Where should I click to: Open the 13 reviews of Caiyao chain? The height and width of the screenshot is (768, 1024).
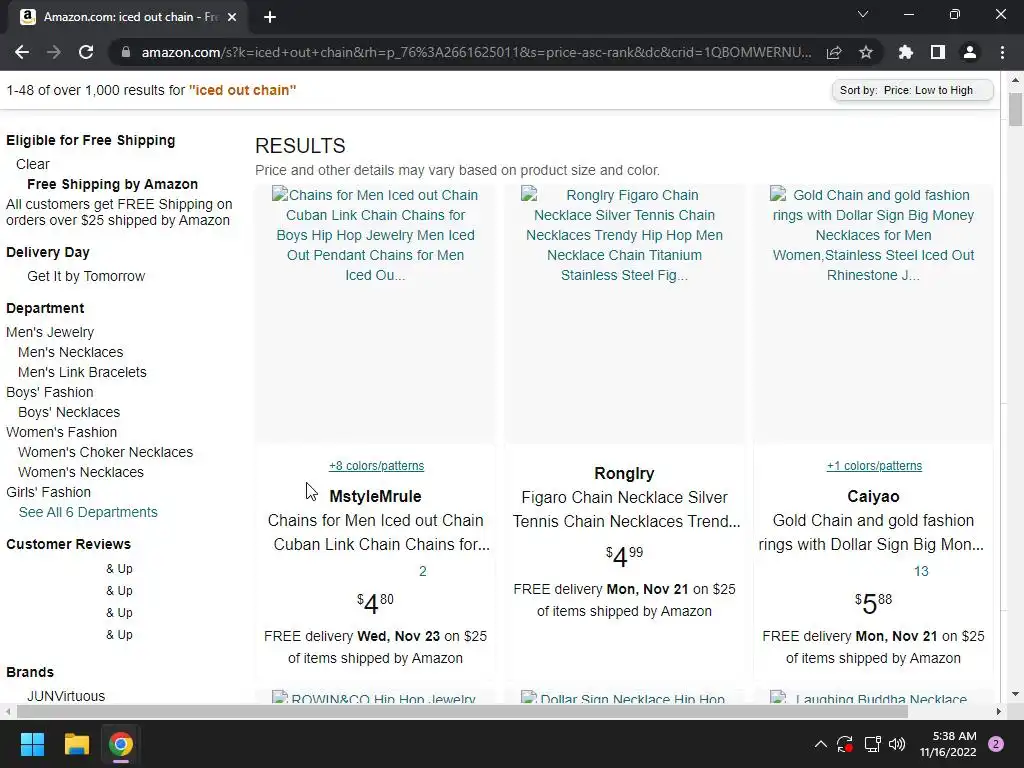click(x=921, y=571)
